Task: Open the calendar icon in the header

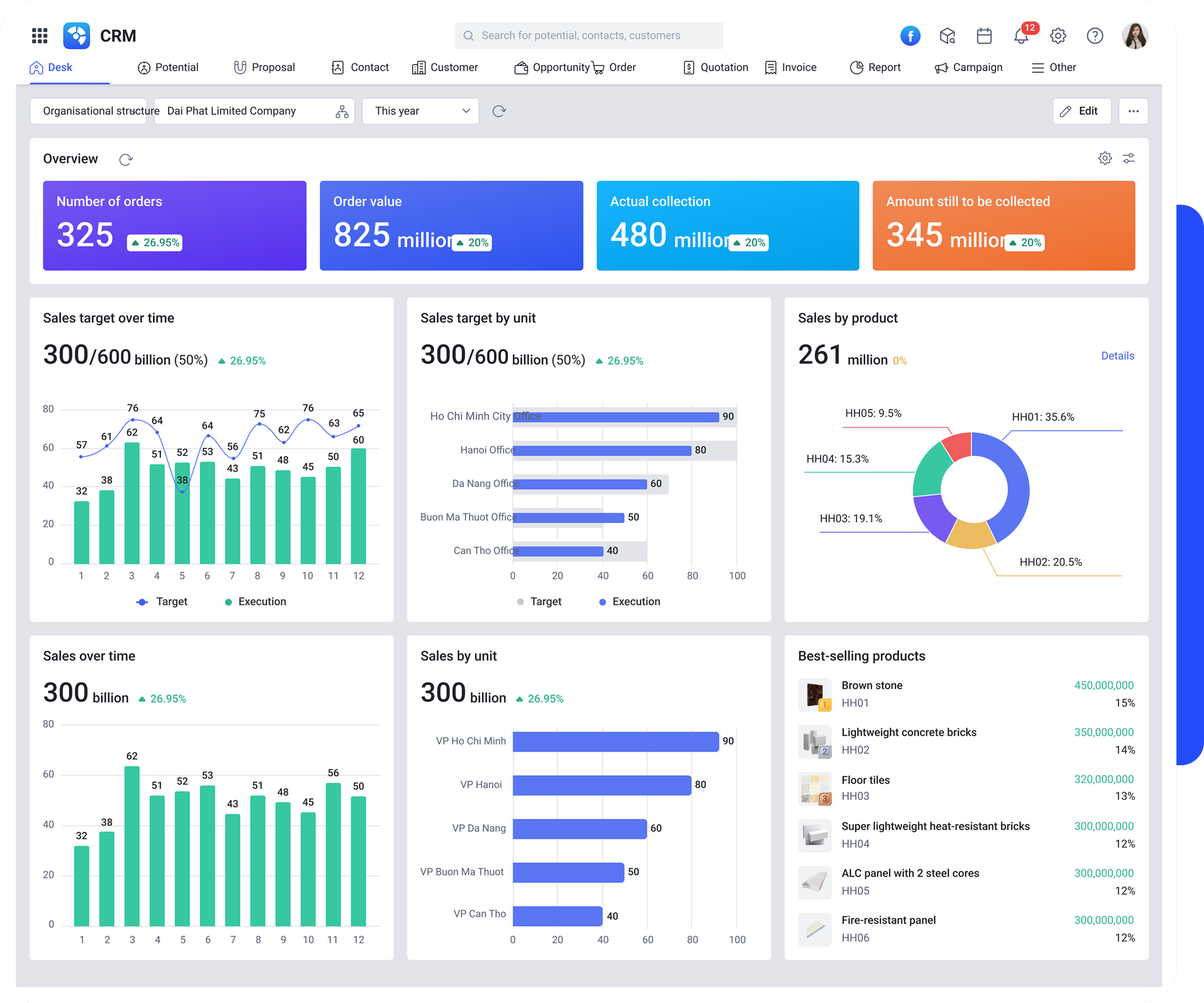Action: pyautogui.click(x=984, y=36)
